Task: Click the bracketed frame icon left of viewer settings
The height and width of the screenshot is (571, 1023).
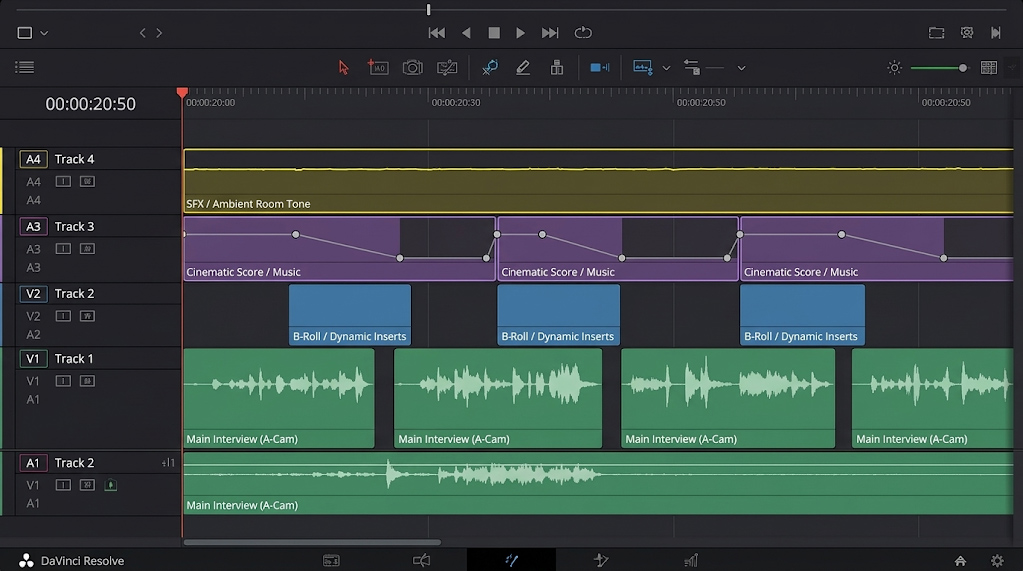Action: [x=936, y=33]
